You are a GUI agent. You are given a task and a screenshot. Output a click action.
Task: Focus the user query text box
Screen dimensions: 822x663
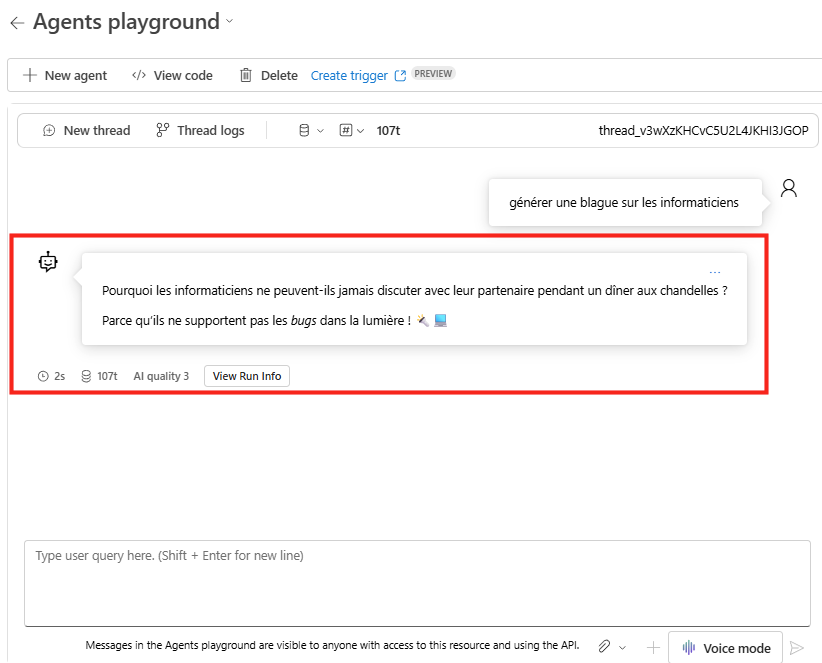(417, 583)
